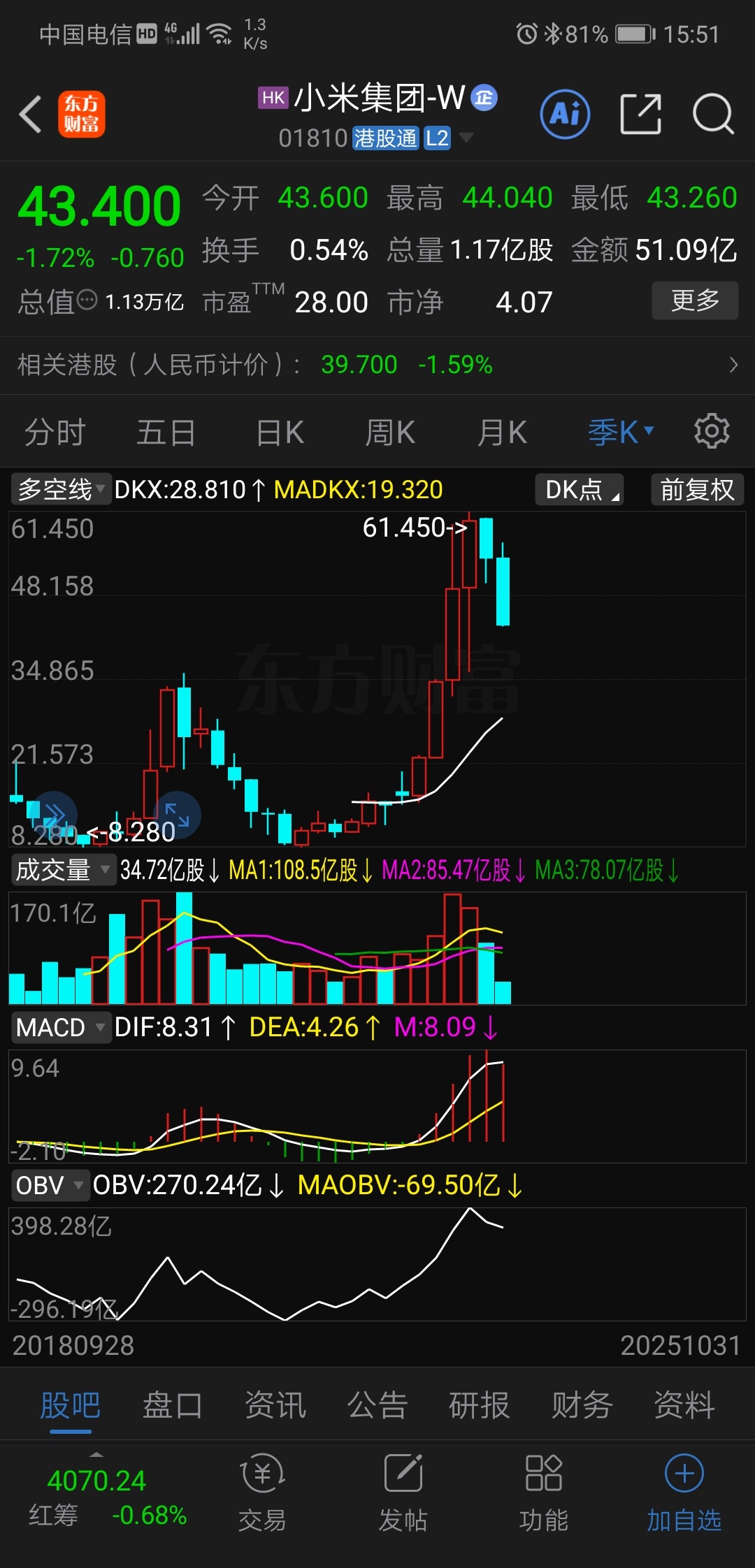Tap the MADKX:19.320 value
This screenshot has width=755, height=1568.
[358, 489]
